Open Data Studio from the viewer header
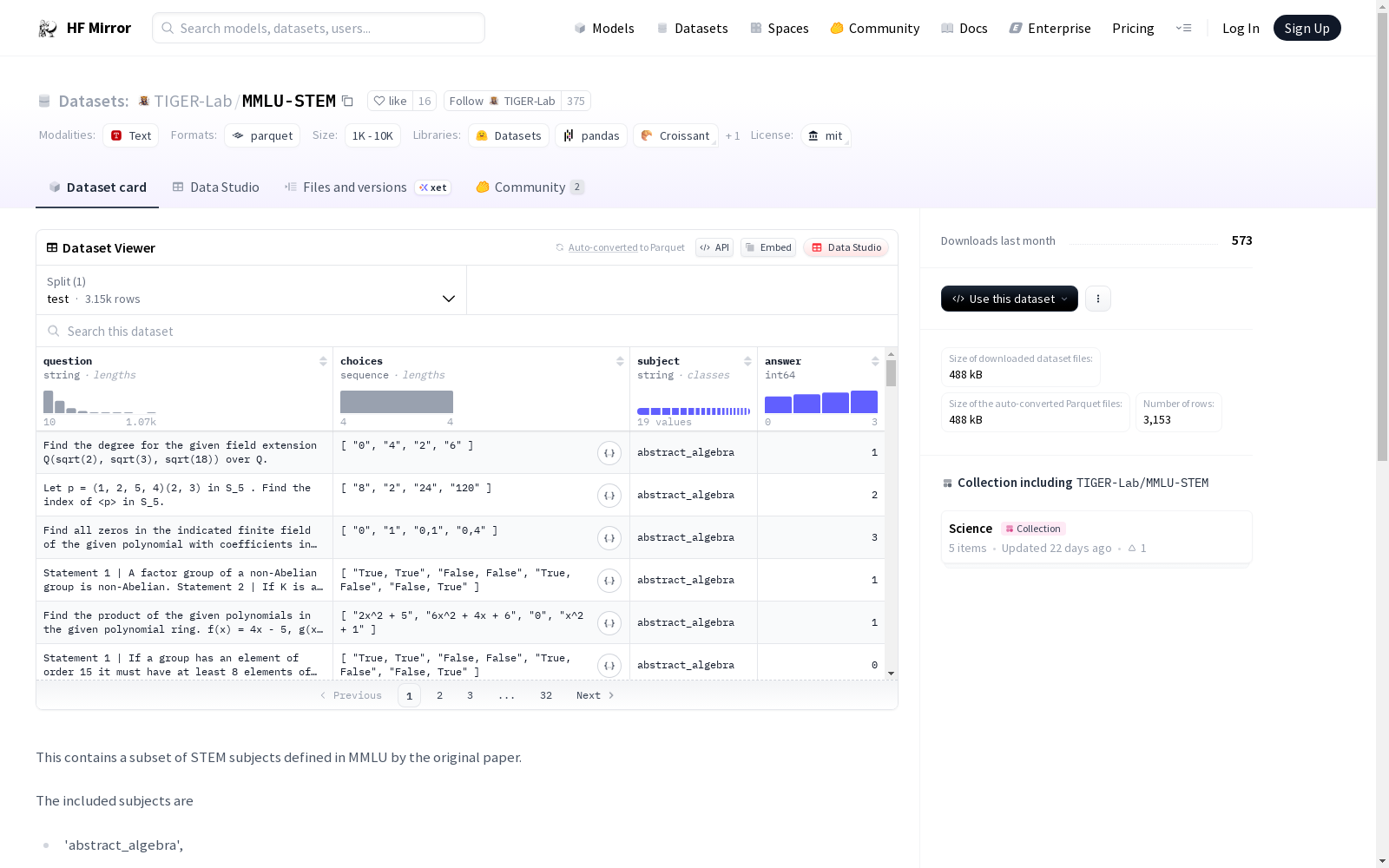The height and width of the screenshot is (868, 1389). tap(846, 247)
